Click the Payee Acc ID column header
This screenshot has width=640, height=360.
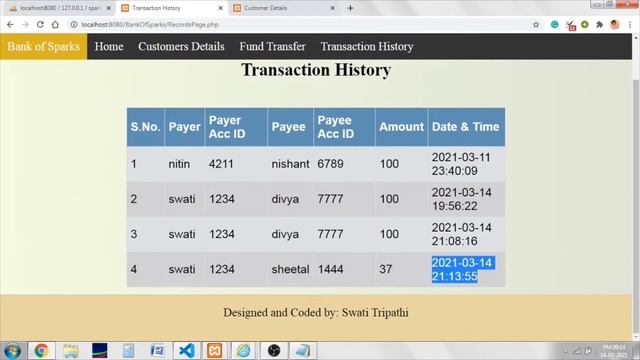click(344, 127)
